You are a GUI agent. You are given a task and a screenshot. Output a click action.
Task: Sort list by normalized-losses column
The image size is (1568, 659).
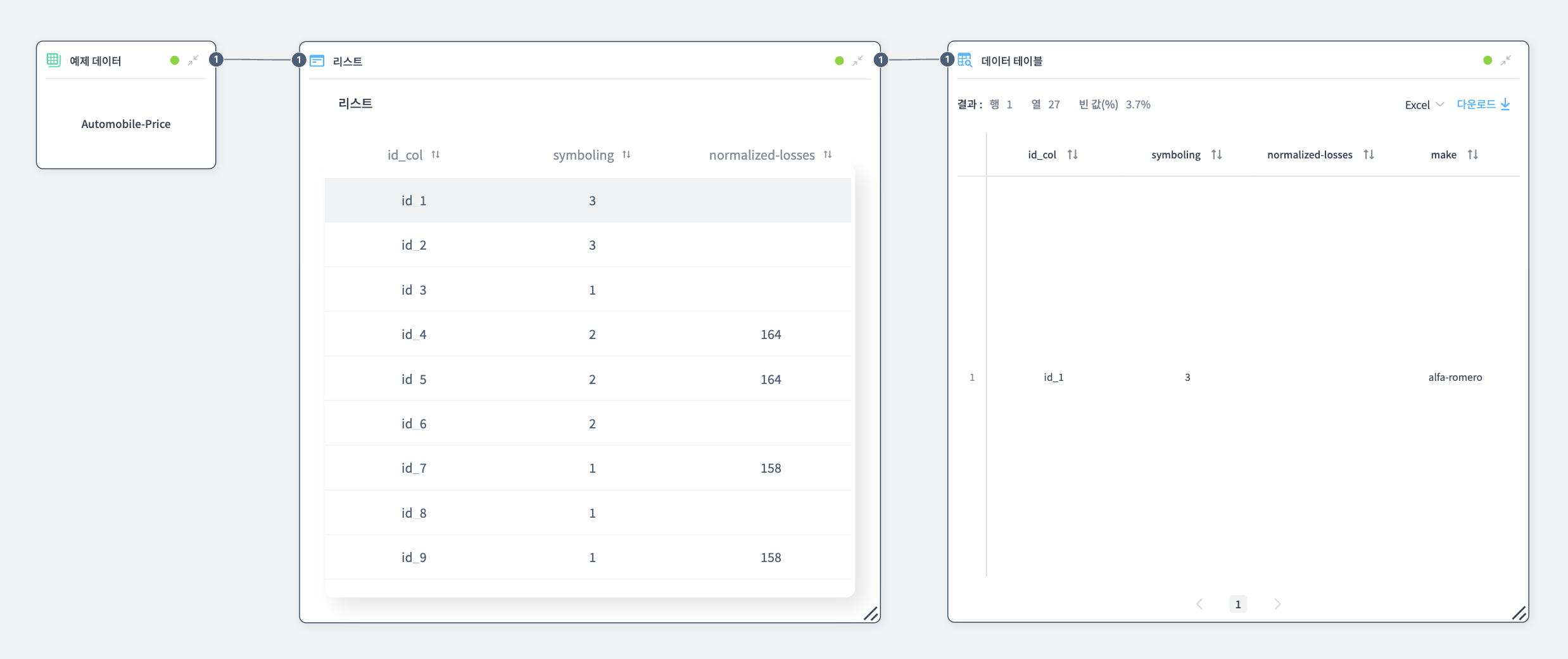pyautogui.click(x=828, y=155)
